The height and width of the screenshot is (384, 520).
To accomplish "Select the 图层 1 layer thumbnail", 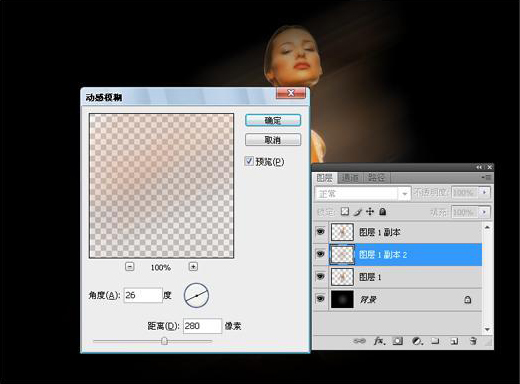I will [x=342, y=277].
